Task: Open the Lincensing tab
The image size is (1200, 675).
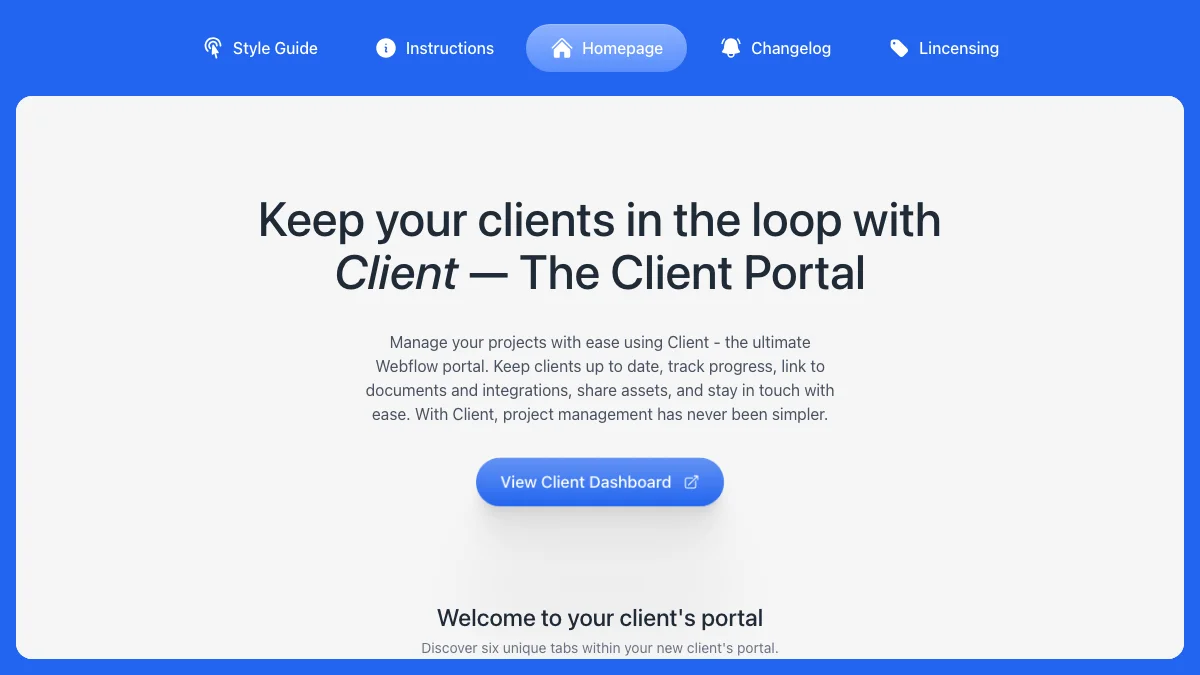Action: 944,48
